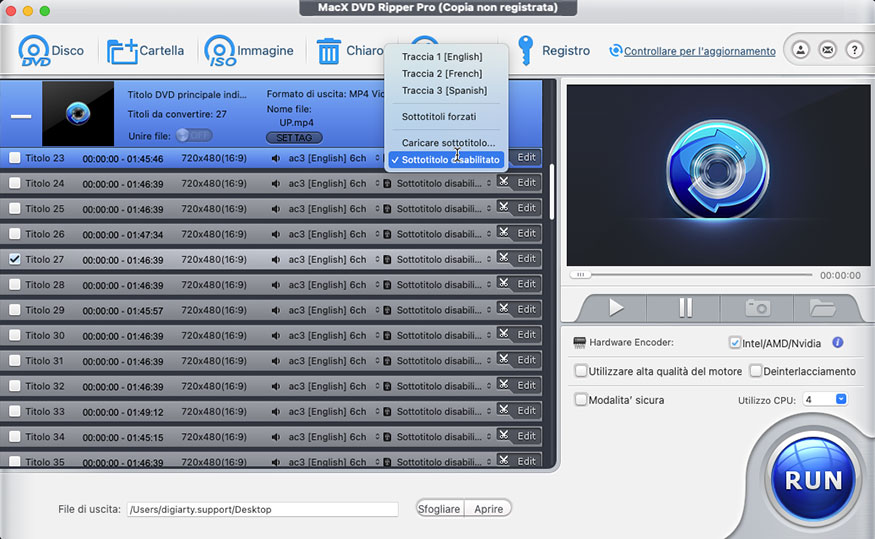
Task: Enable Deinterlacciamento option
Action: pyautogui.click(x=756, y=371)
